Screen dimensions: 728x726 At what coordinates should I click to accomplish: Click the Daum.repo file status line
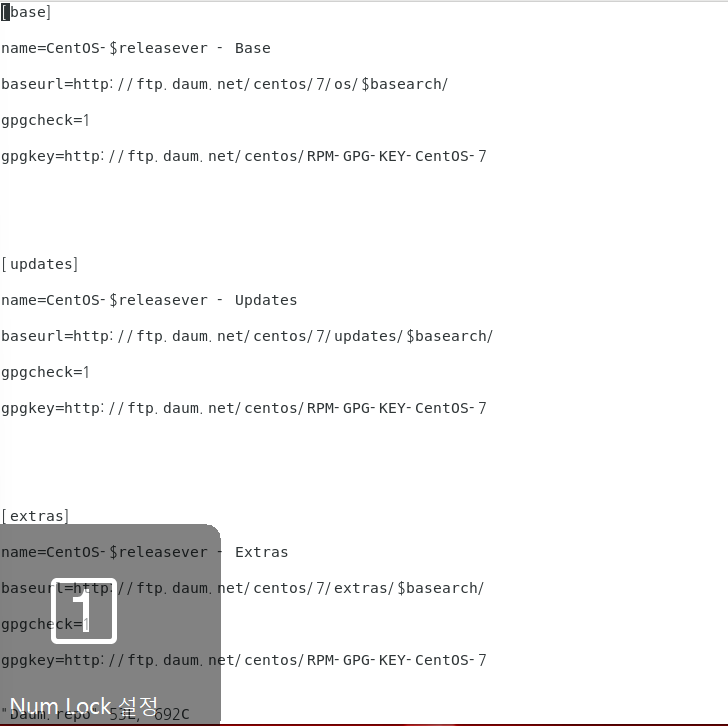point(95,714)
